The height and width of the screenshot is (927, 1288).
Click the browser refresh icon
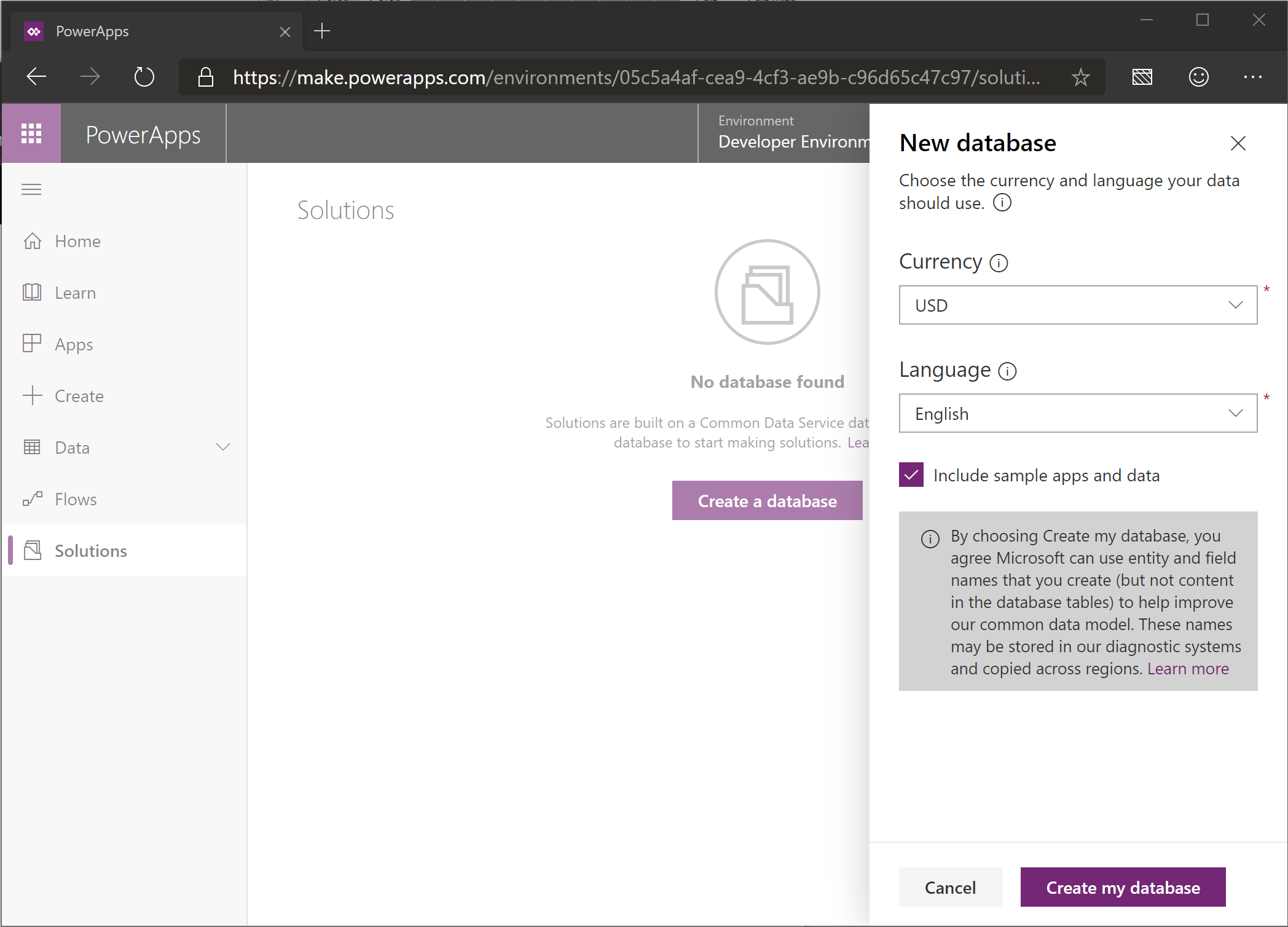click(144, 77)
